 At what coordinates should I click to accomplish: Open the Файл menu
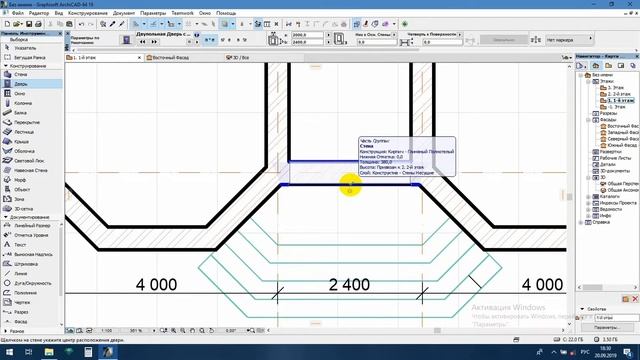18,13
